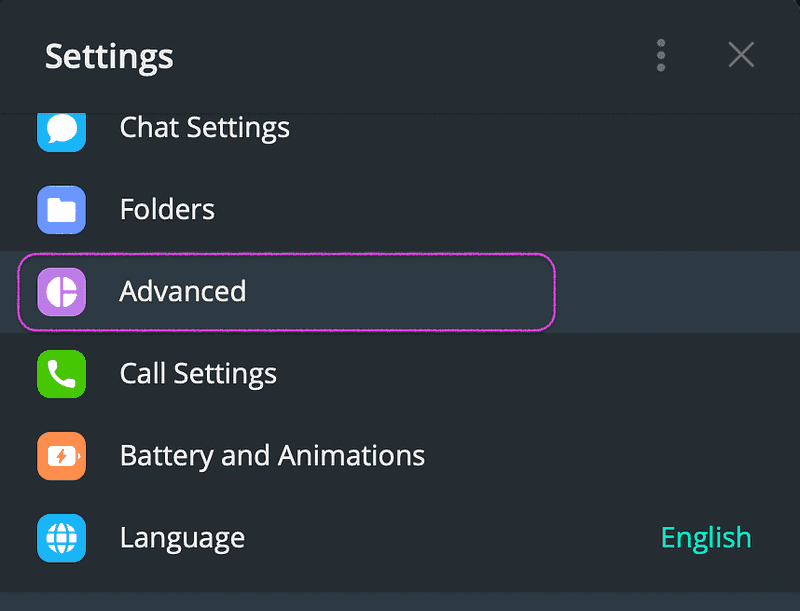Click the purple Advanced pie chart icon
Image resolution: width=800 pixels, height=611 pixels.
pyautogui.click(x=61, y=292)
